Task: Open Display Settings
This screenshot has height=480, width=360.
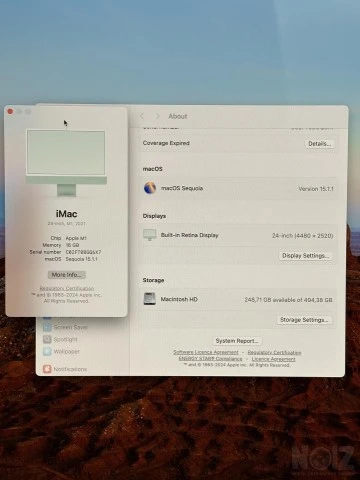Action: [305, 256]
